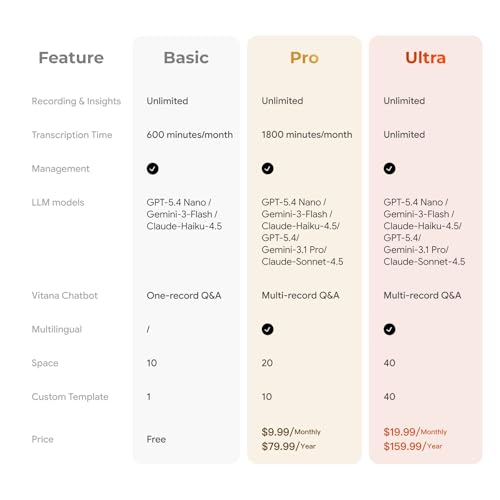The height and width of the screenshot is (500, 500).
Task: Click One-record Q&A in Basic column
Action: [184, 295]
